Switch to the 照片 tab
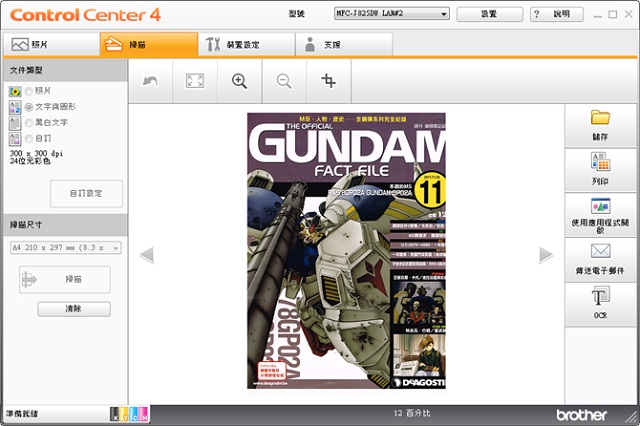The height and width of the screenshot is (426, 640). (x=51, y=44)
